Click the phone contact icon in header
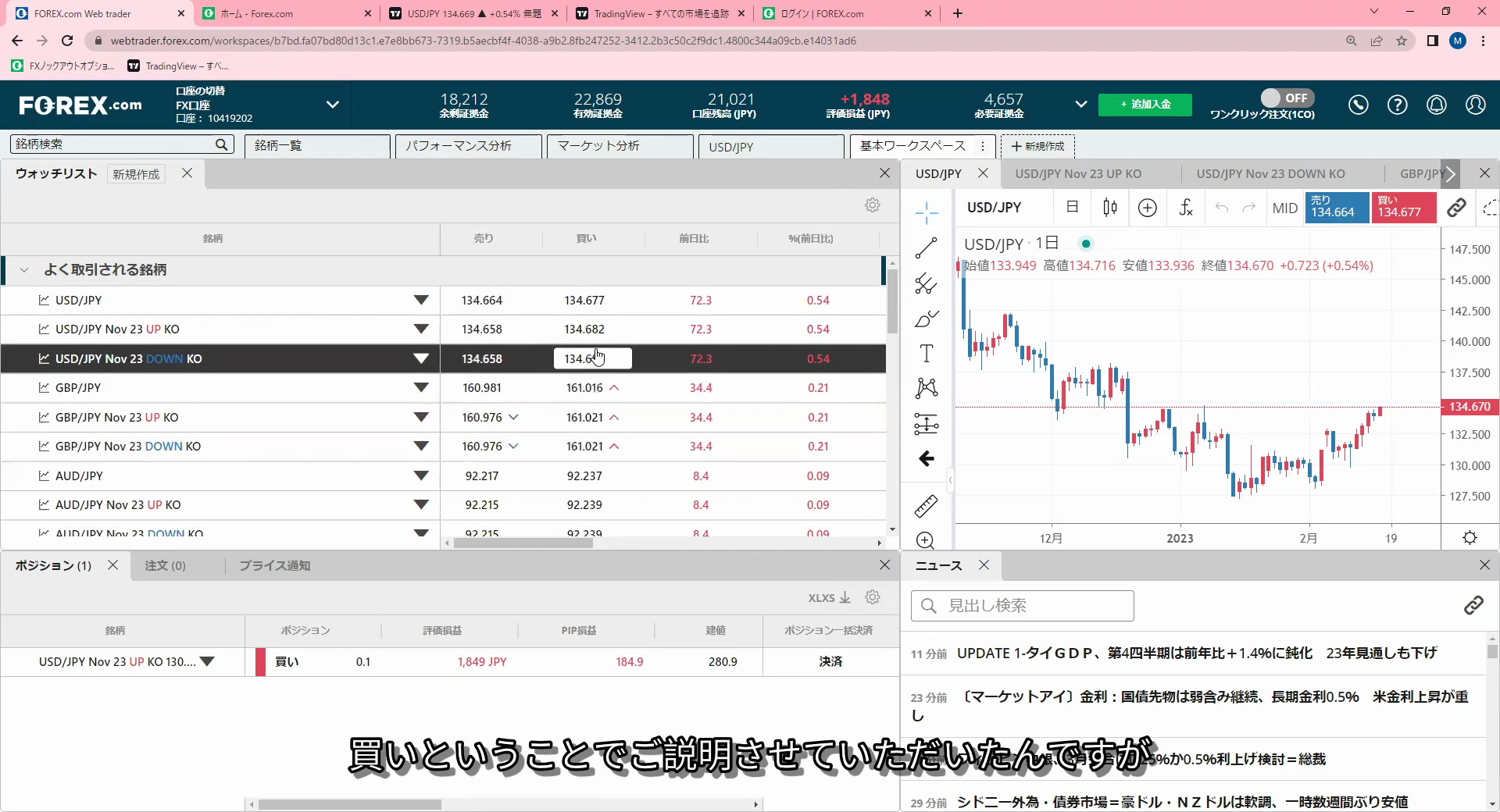Image resolution: width=1500 pixels, height=812 pixels. [1359, 105]
